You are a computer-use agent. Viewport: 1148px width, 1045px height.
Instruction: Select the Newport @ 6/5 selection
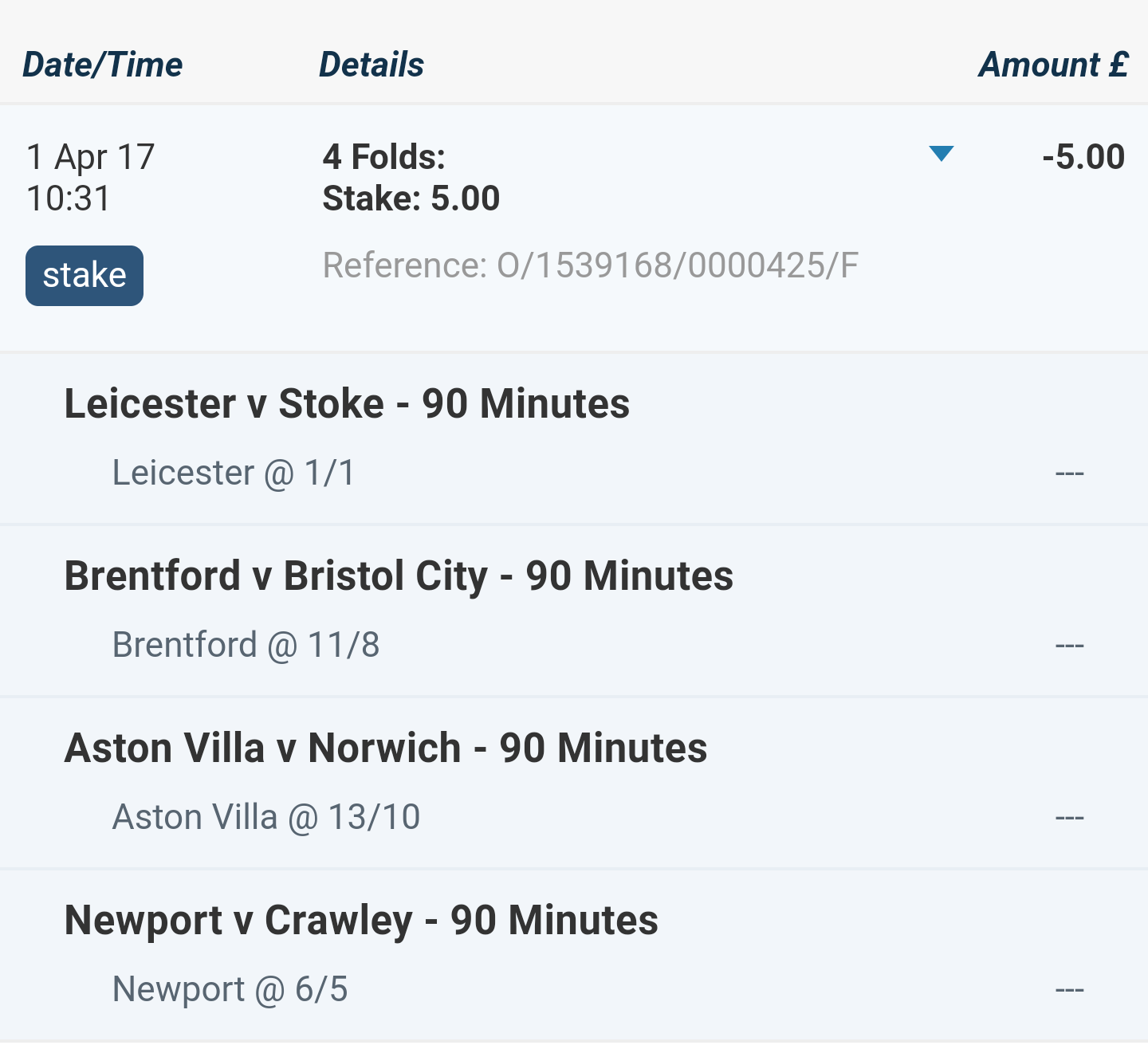(230, 989)
